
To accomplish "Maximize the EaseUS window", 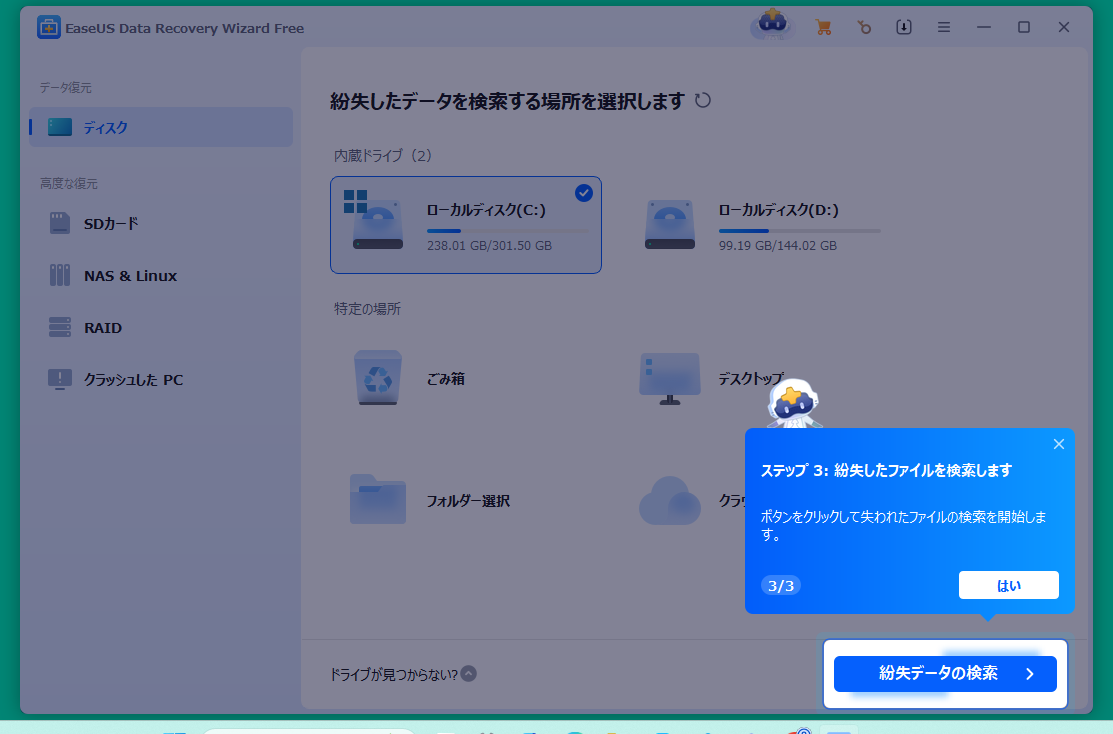I will [x=1024, y=28].
